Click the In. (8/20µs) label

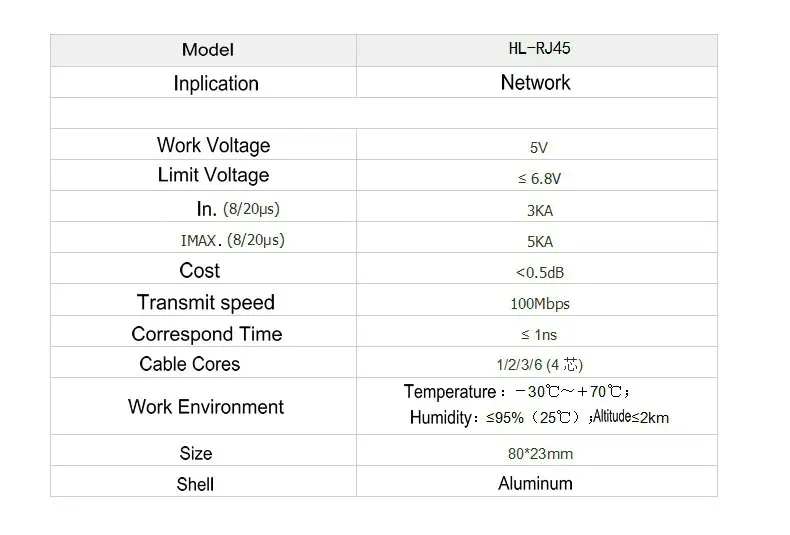pos(238,209)
